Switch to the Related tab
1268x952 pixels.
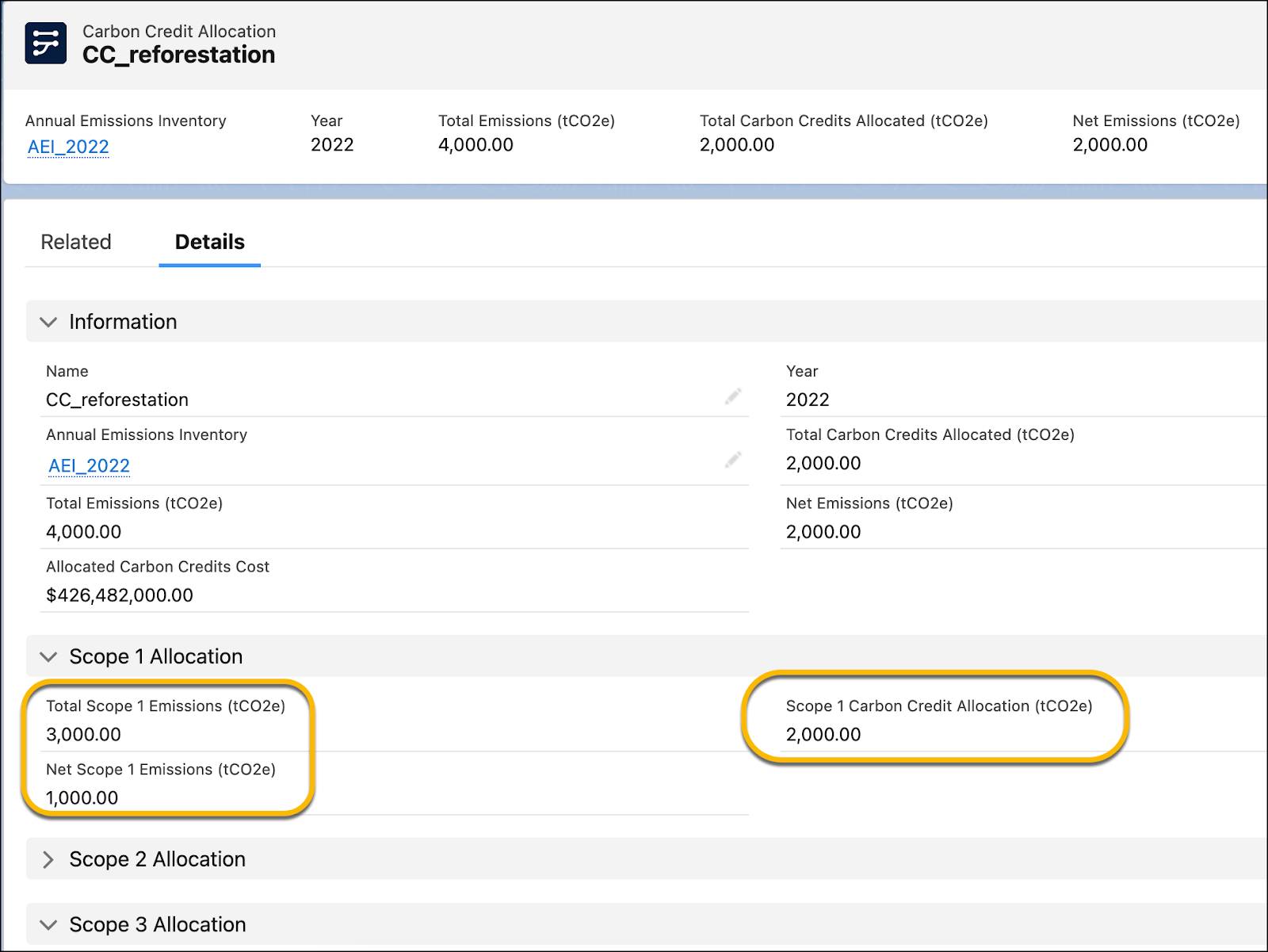point(76,242)
